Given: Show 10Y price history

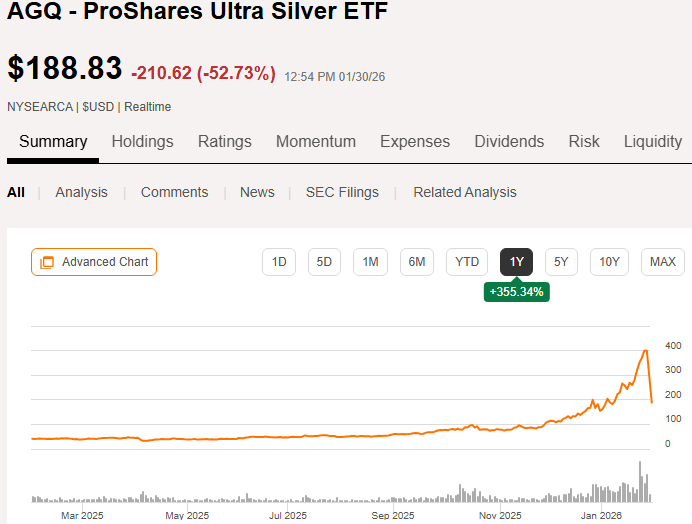Looking at the screenshot, I should 609,262.
